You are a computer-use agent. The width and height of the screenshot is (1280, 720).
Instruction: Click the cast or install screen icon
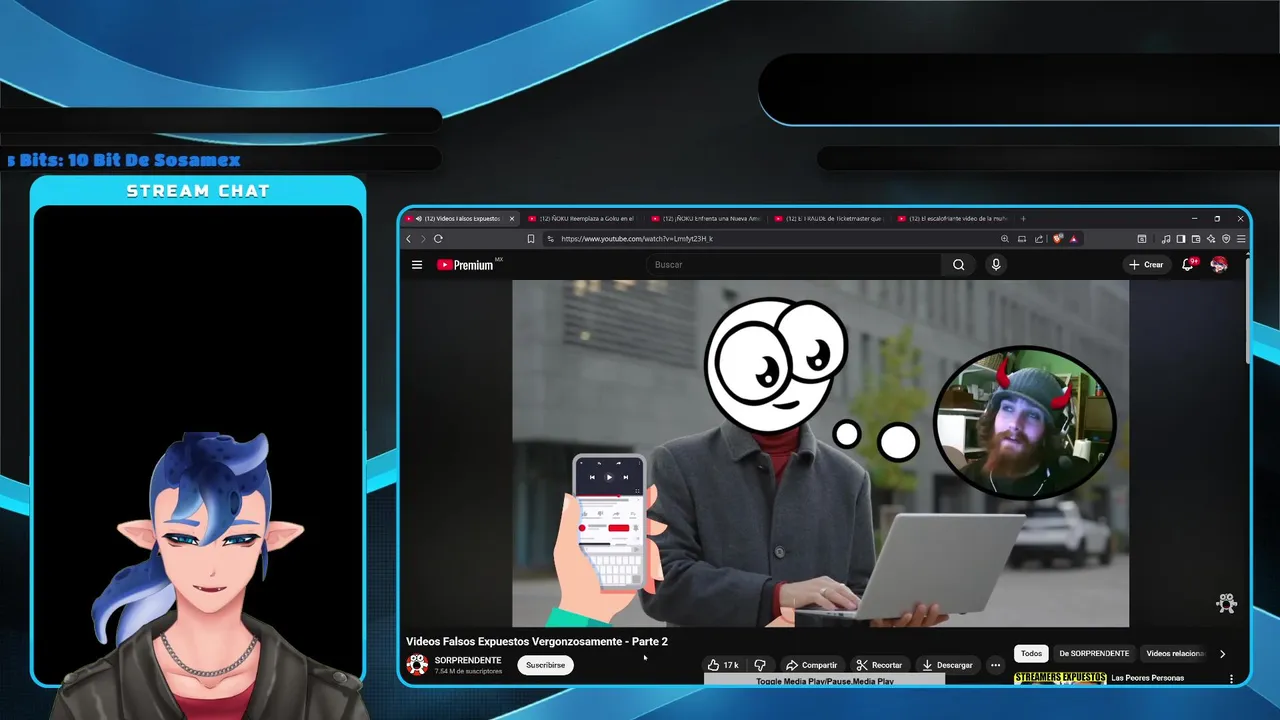1022,239
